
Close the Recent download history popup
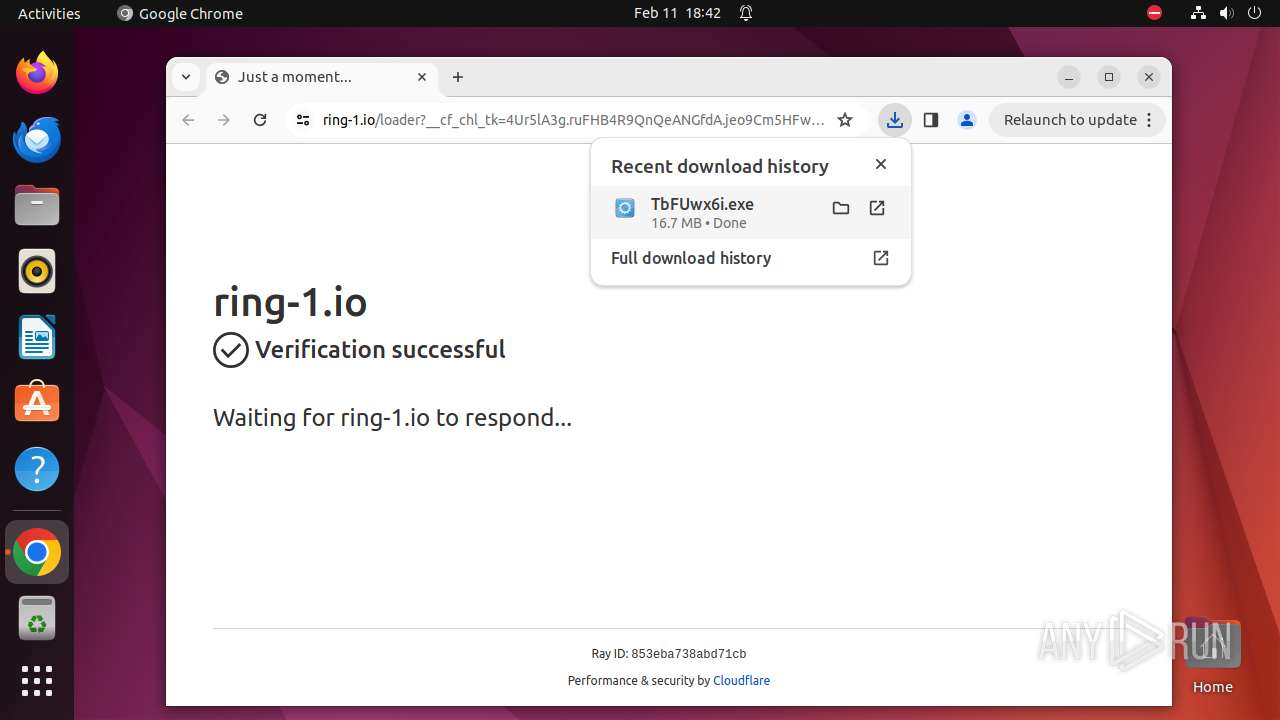point(881,164)
